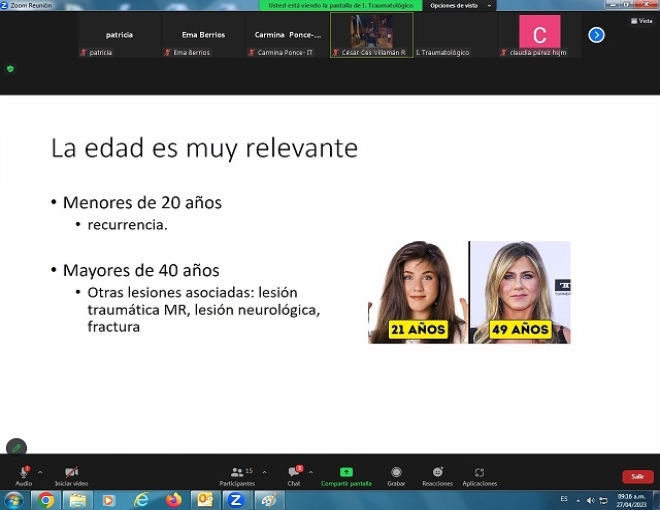660x510 pixels.
Task: Open File Explorer from taskbar
Action: pyautogui.click(x=77, y=500)
